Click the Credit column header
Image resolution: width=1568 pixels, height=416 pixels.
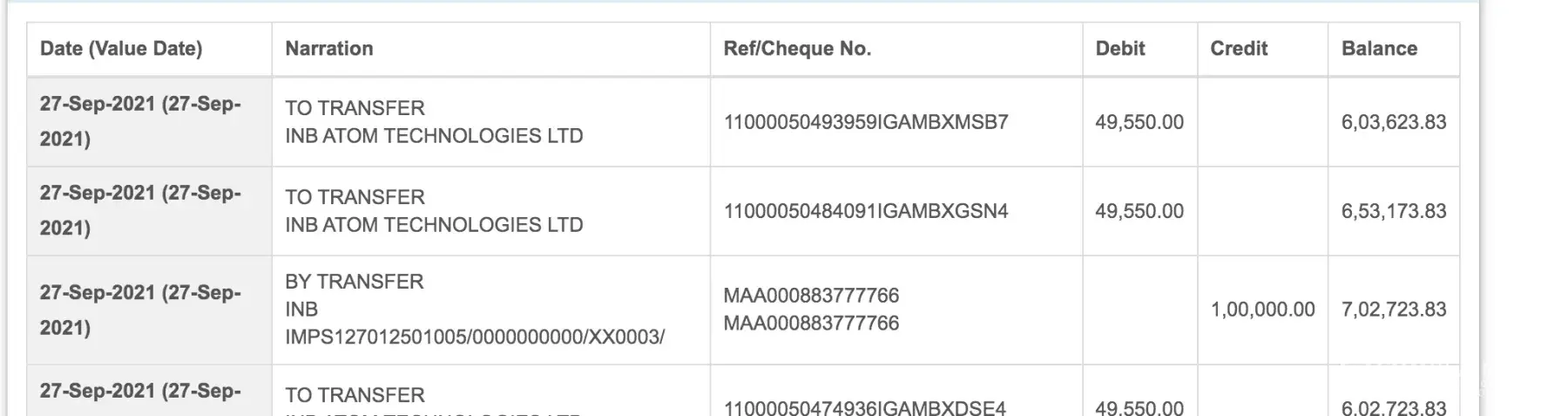coord(1239,49)
